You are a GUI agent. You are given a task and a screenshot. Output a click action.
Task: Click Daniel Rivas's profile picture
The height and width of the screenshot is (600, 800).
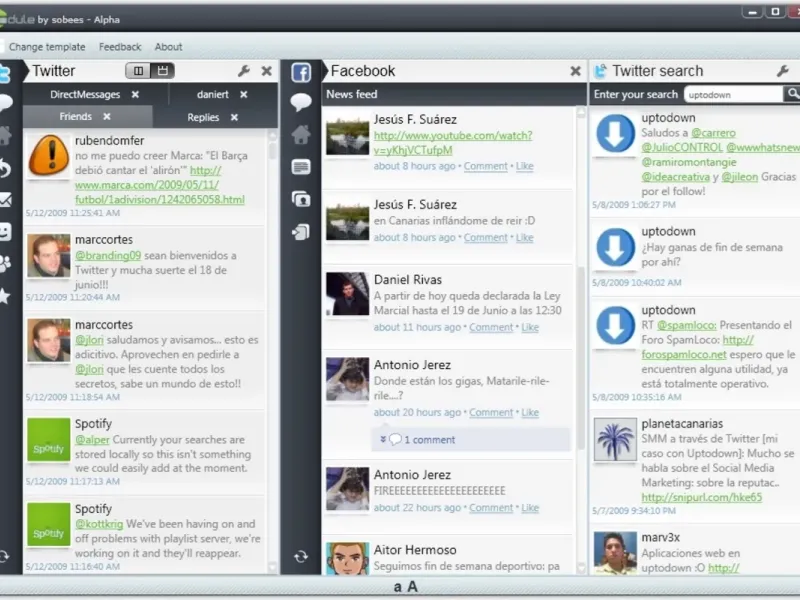(x=347, y=294)
